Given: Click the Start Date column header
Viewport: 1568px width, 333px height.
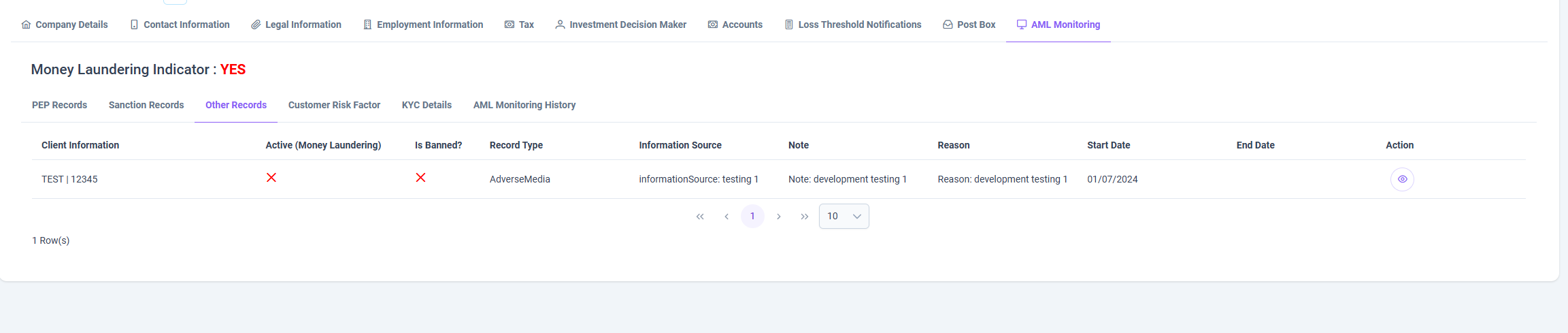Looking at the screenshot, I should [x=1109, y=145].
